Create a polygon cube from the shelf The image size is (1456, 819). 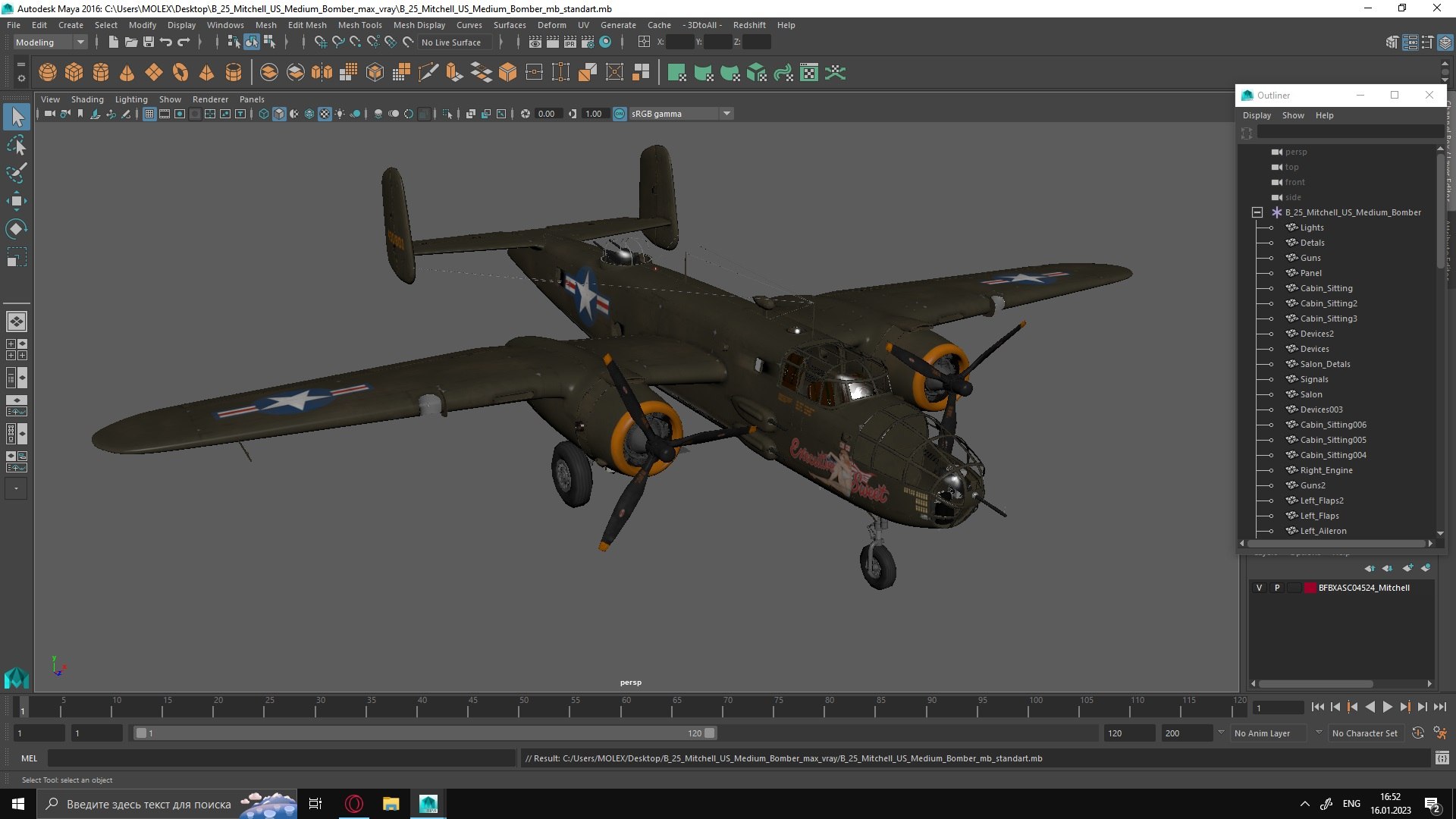pyautogui.click(x=74, y=73)
